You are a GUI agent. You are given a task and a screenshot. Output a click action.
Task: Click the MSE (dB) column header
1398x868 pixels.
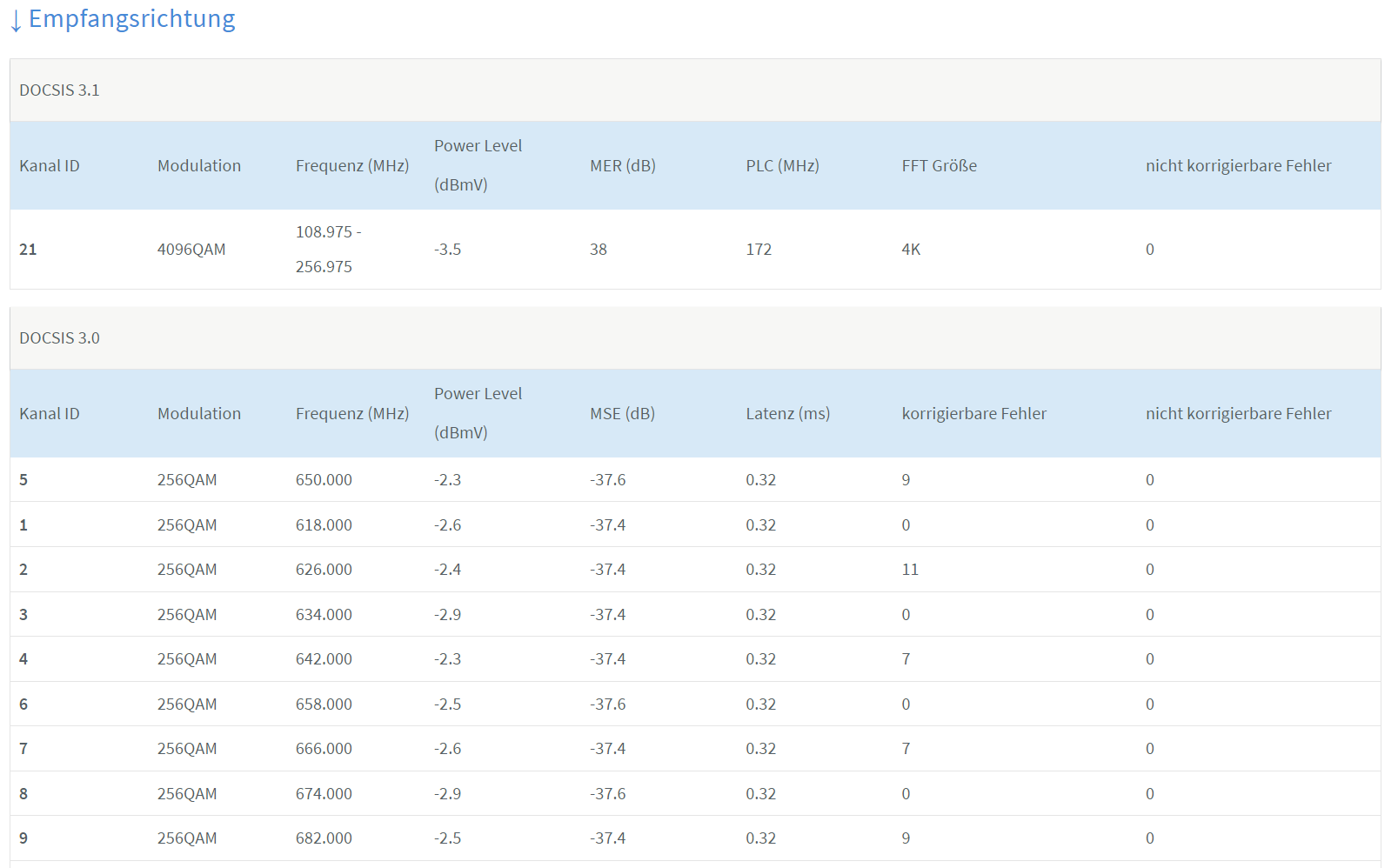622,414
